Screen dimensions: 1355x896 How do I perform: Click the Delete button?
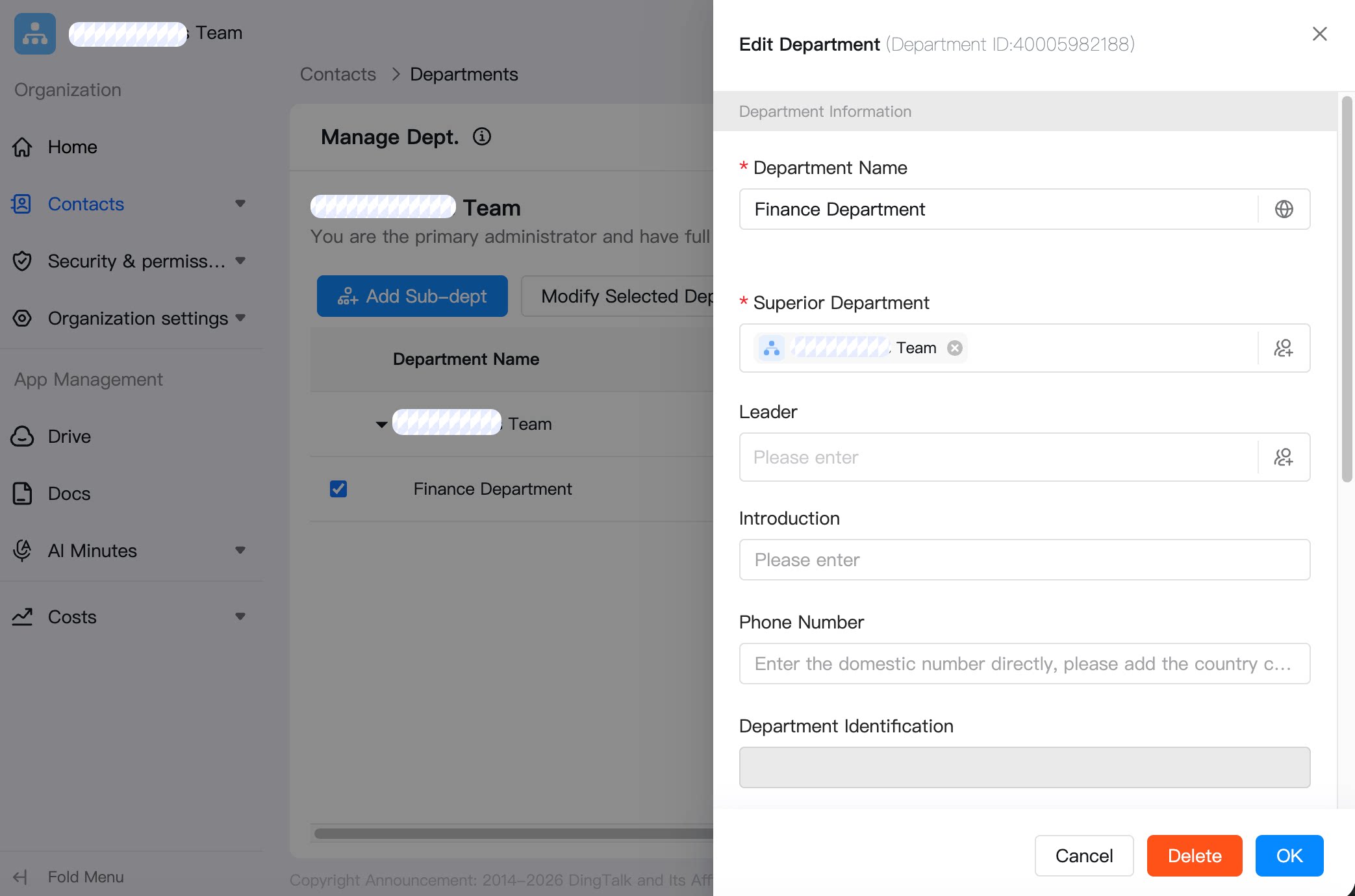1195,856
